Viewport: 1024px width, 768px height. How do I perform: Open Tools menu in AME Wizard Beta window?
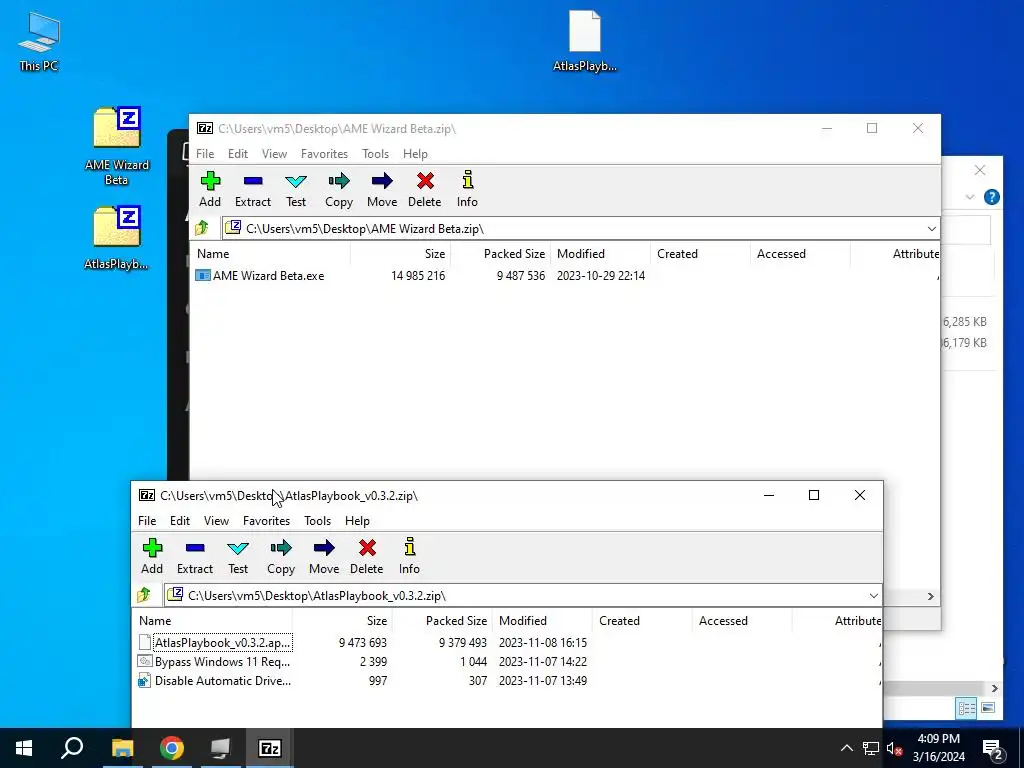tap(376, 153)
